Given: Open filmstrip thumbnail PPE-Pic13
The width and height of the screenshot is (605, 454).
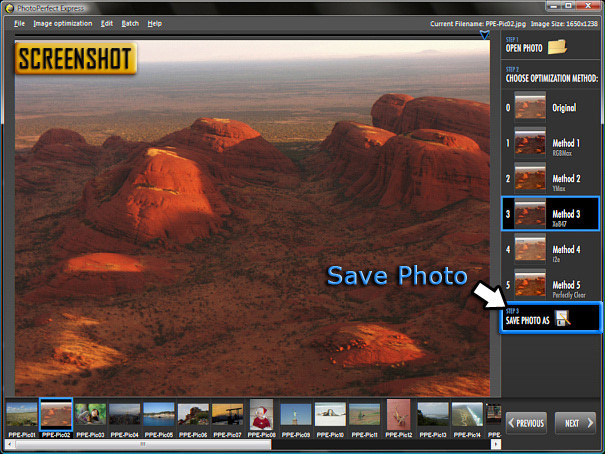Looking at the screenshot, I should coord(433,415).
